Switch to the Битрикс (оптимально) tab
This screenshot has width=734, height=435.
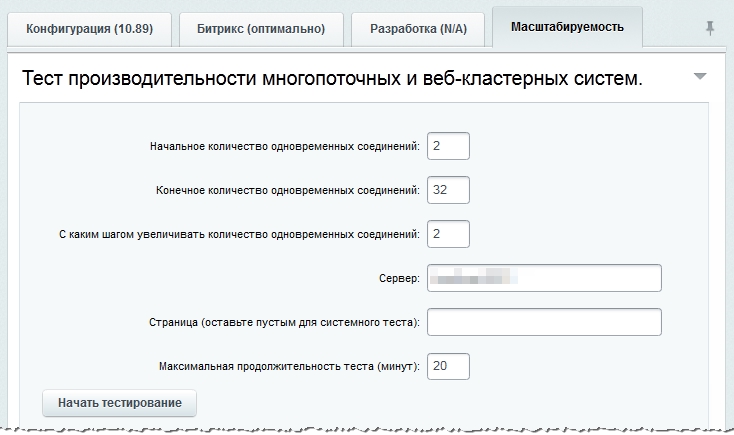point(262,29)
